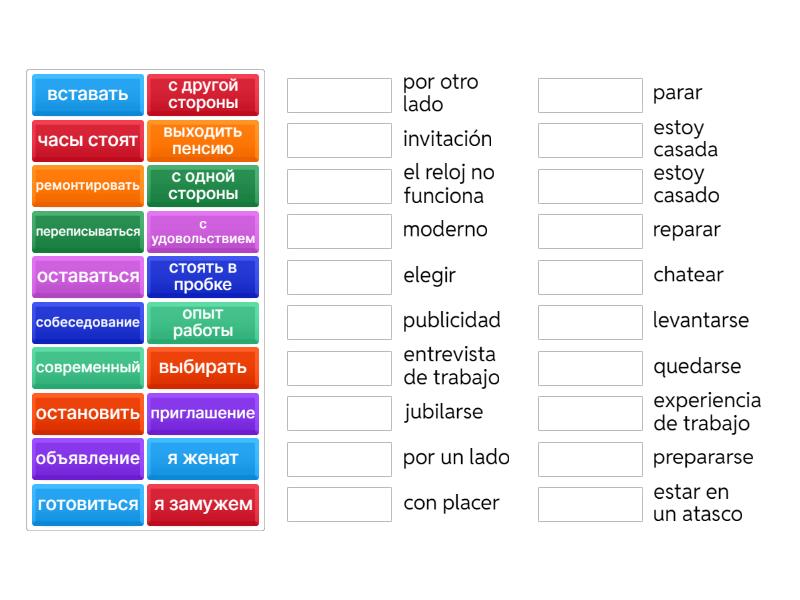Image resolution: width=800 pixels, height=600 pixels.
Task: Click the blank box beside 'levantarse'
Action: tap(590, 322)
